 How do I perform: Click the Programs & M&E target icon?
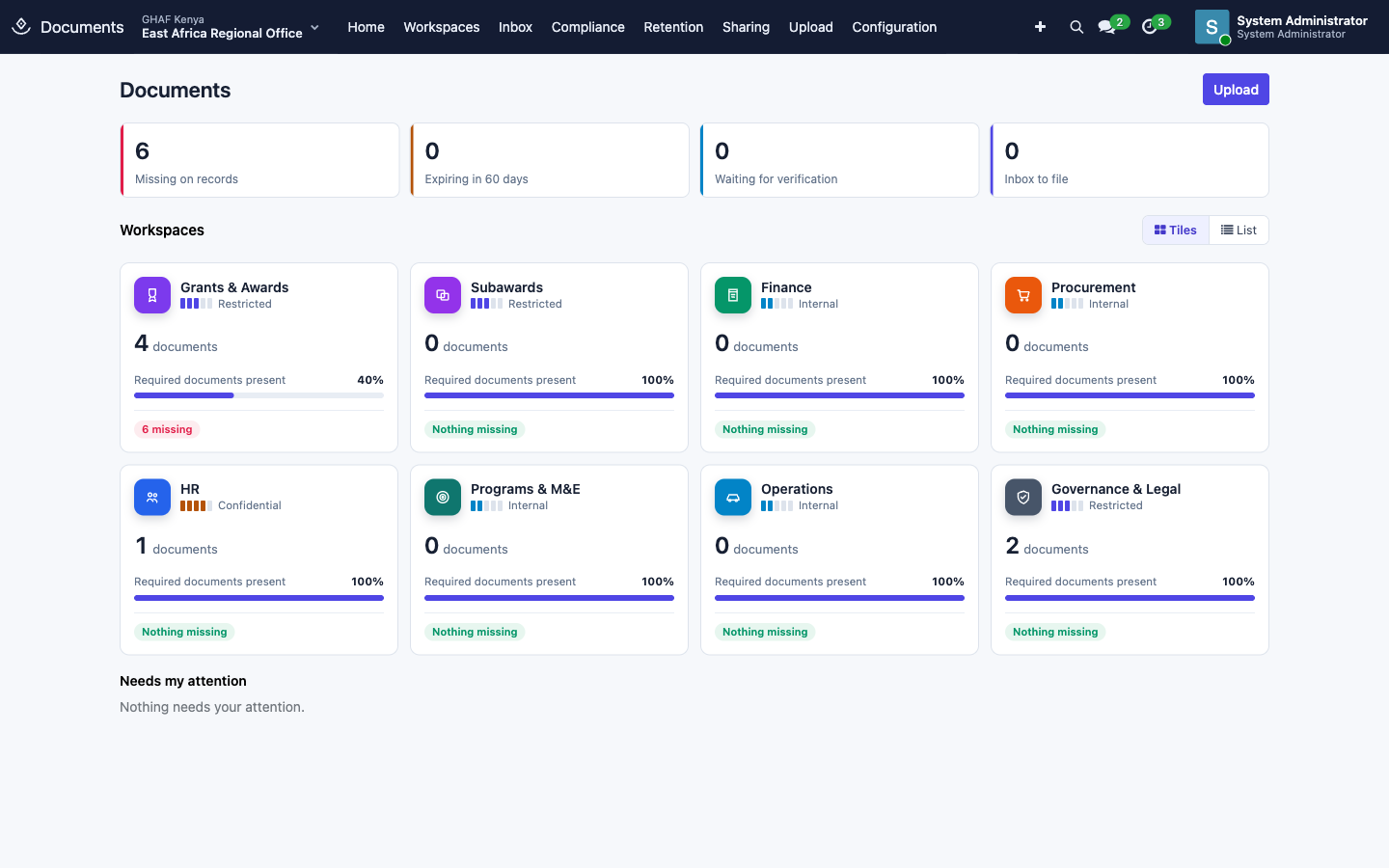coord(443,498)
